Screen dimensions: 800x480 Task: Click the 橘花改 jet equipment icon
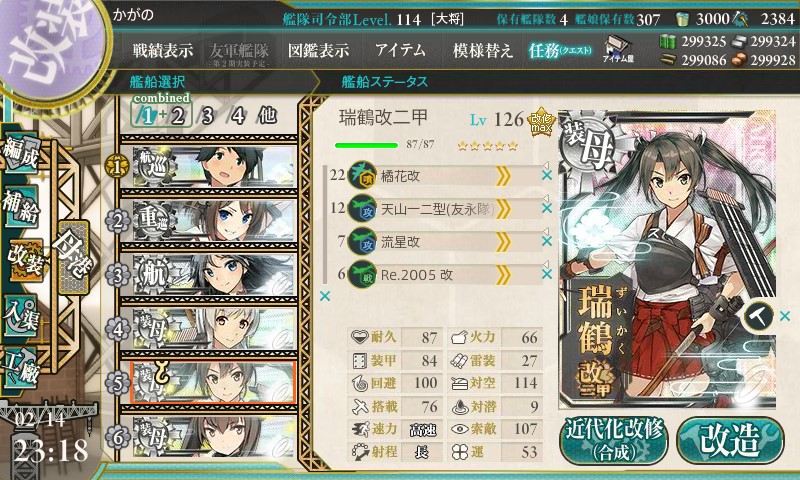[362, 176]
